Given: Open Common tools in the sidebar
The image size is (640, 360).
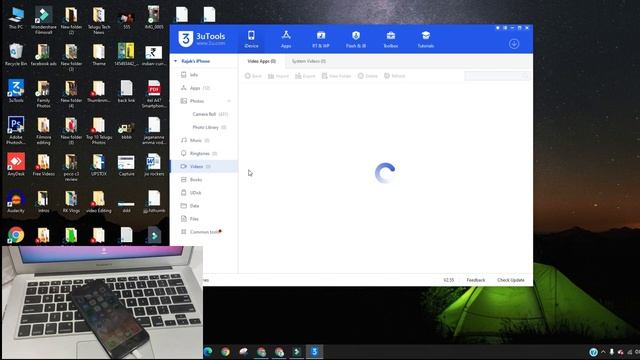Looking at the screenshot, I should [204, 231].
